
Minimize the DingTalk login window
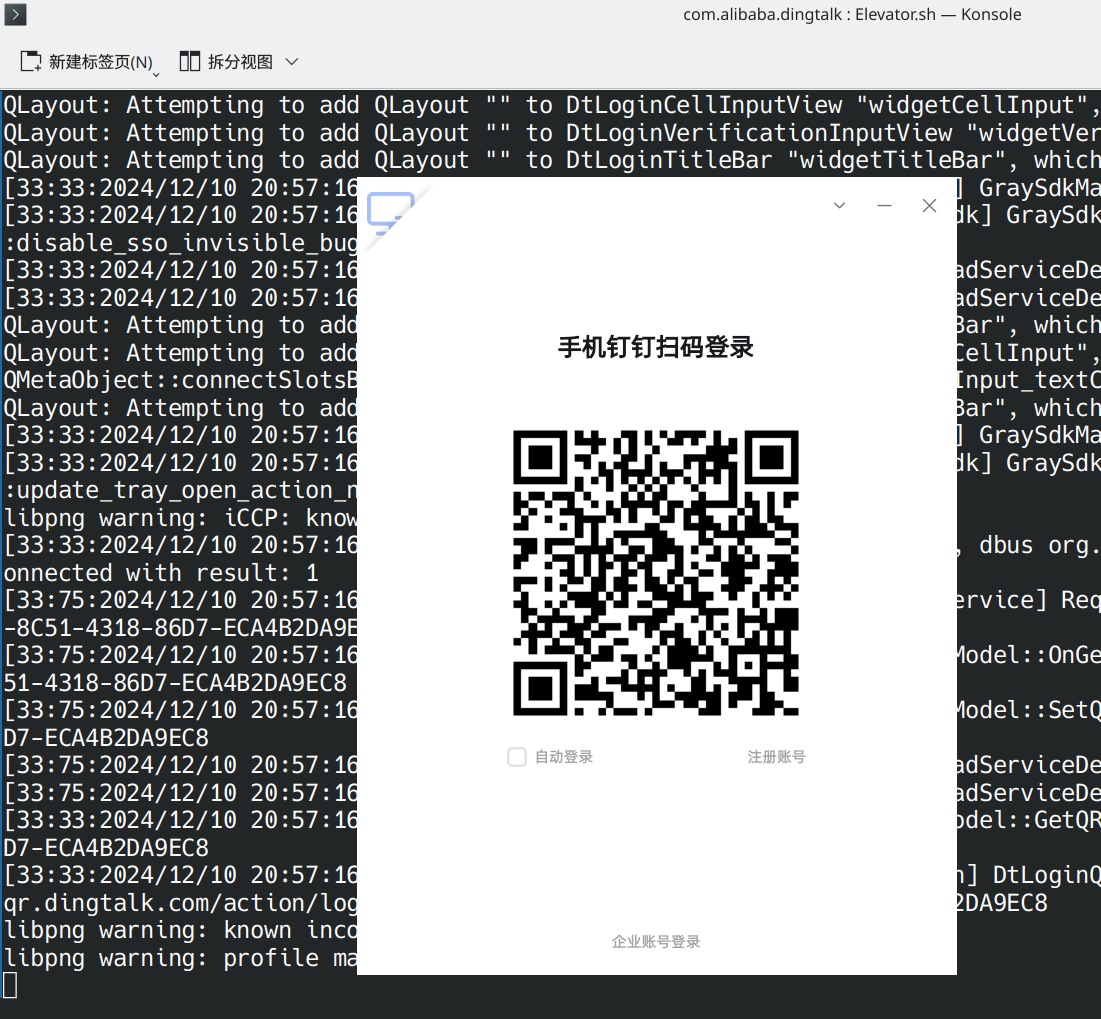click(884, 205)
